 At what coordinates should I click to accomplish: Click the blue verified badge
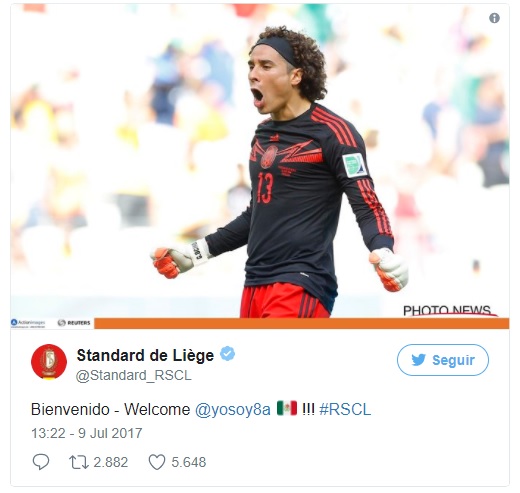(228, 354)
